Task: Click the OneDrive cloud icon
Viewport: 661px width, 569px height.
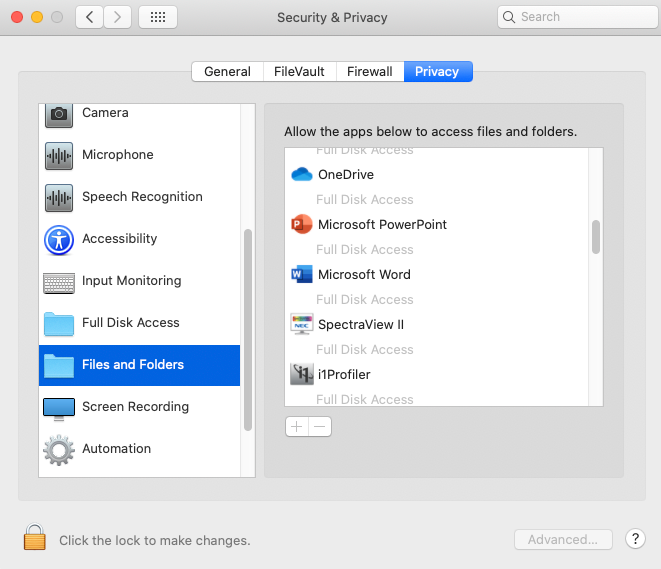Action: [x=302, y=174]
